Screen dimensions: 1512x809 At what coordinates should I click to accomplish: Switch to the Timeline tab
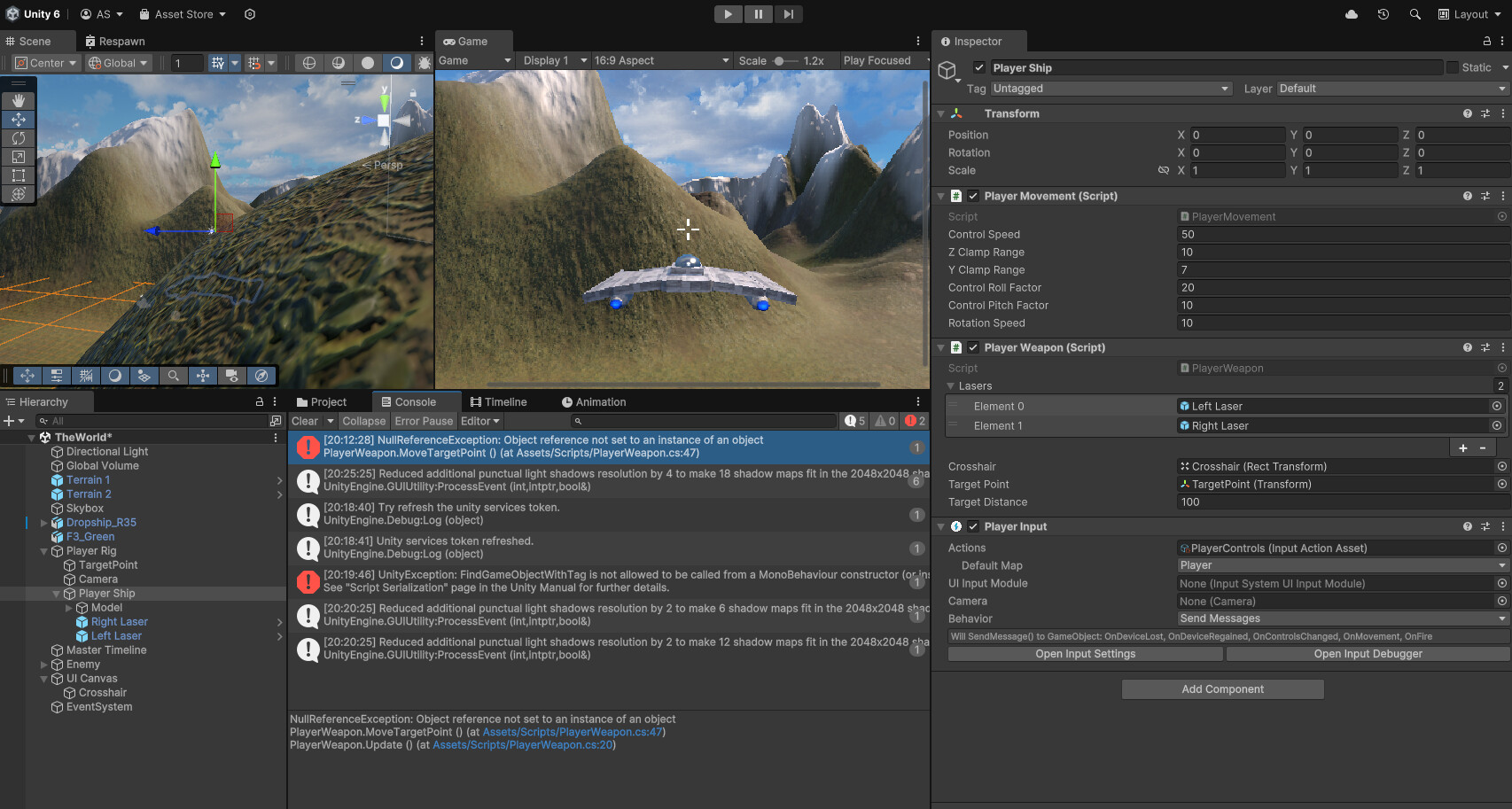coord(502,401)
